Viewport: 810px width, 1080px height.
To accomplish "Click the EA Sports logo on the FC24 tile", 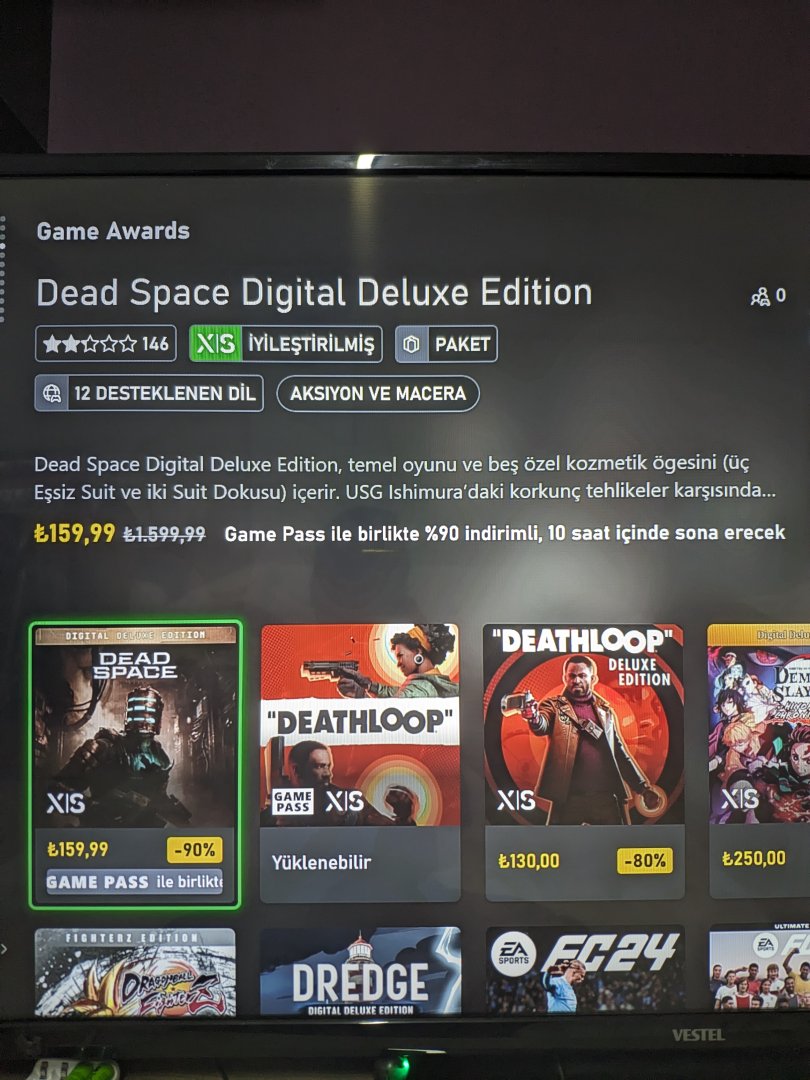I will pyautogui.click(x=514, y=954).
